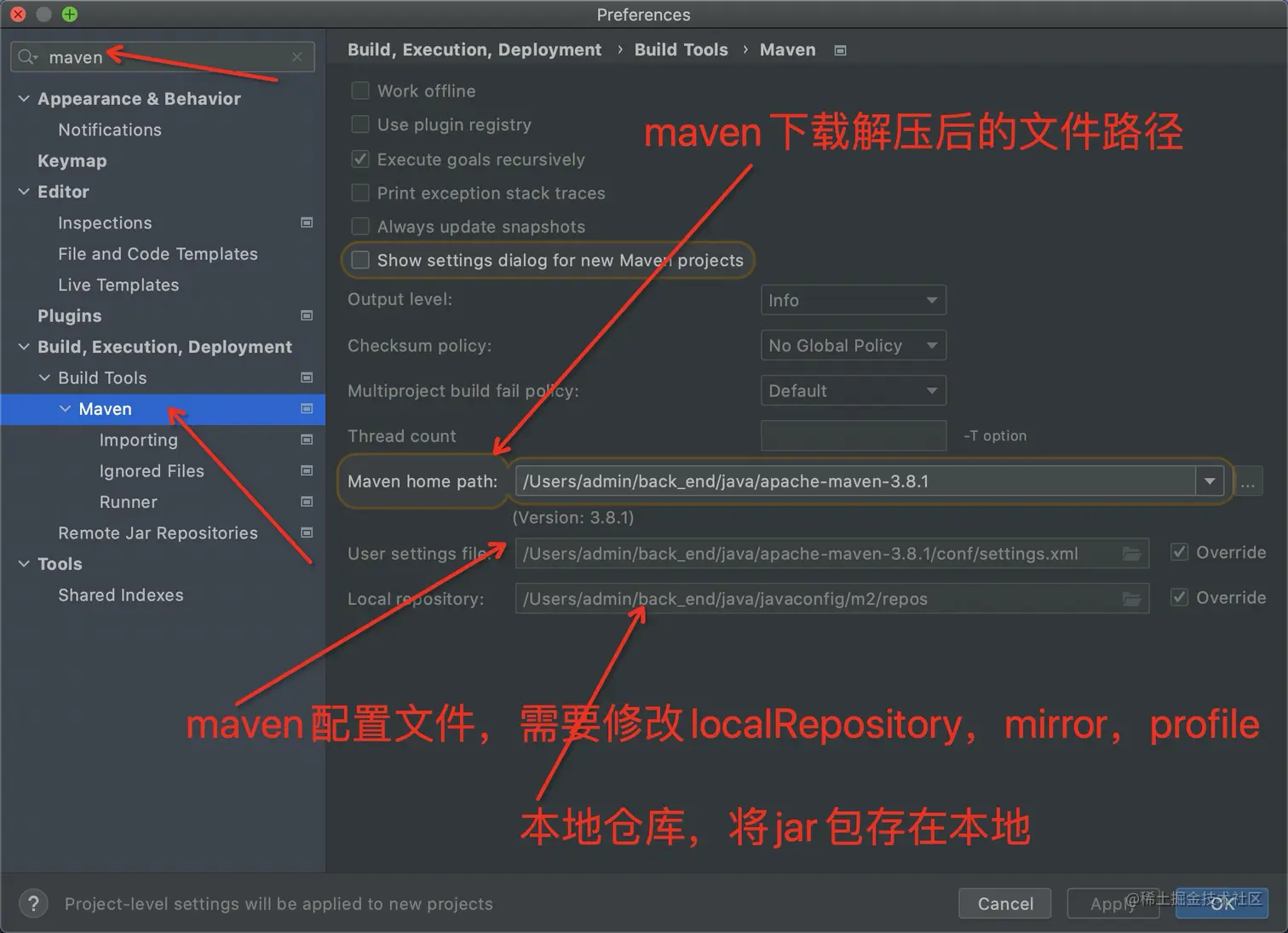Click Build Tools in breadcrumb

click(681, 49)
